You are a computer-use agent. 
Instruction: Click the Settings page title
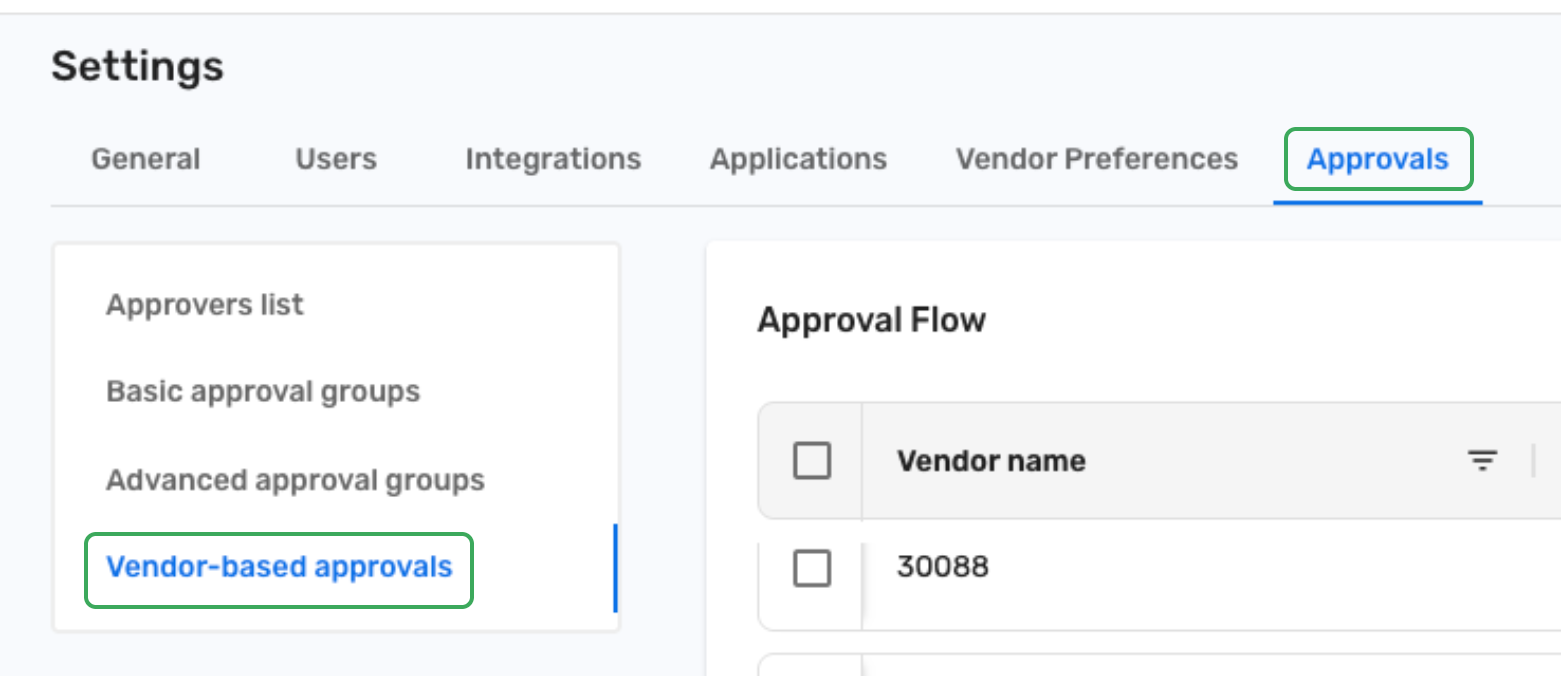tap(138, 67)
